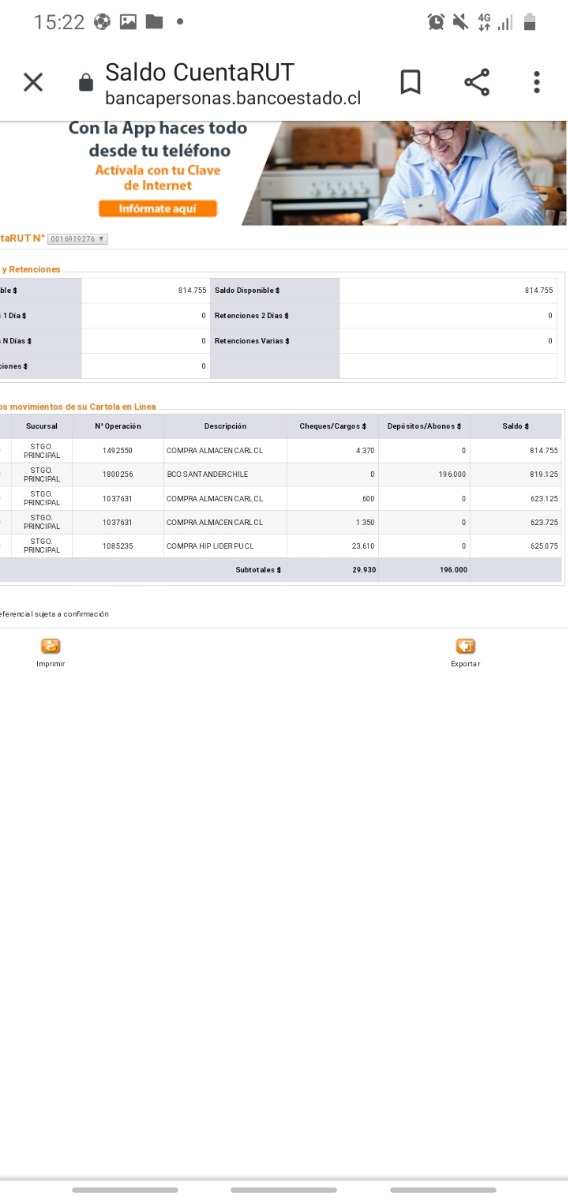The image size is (568, 1200).
Task: Select charge amount 4.370
Action: click(365, 451)
